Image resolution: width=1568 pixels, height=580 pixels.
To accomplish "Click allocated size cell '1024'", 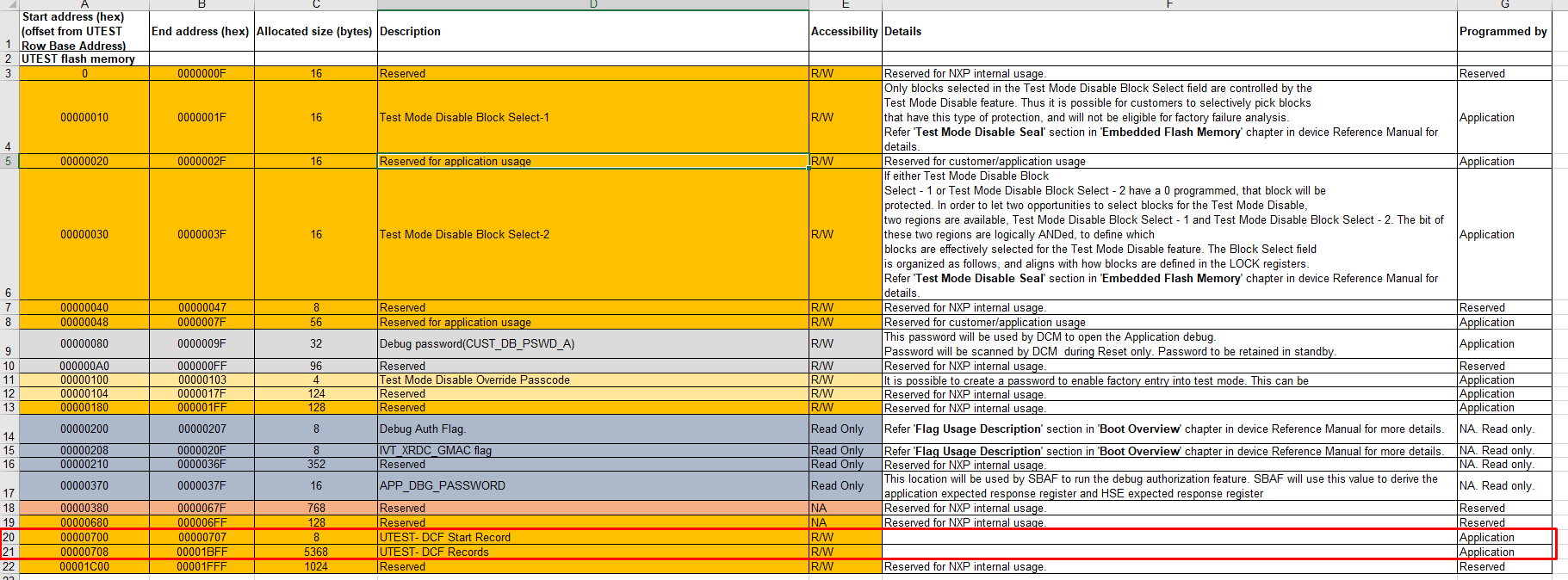I will coord(316,566).
